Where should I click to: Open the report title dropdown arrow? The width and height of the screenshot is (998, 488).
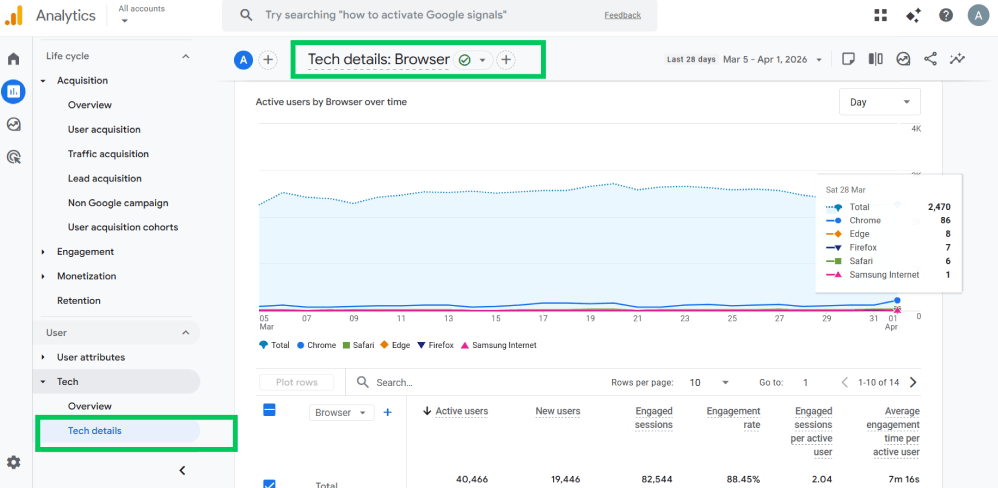coord(482,60)
